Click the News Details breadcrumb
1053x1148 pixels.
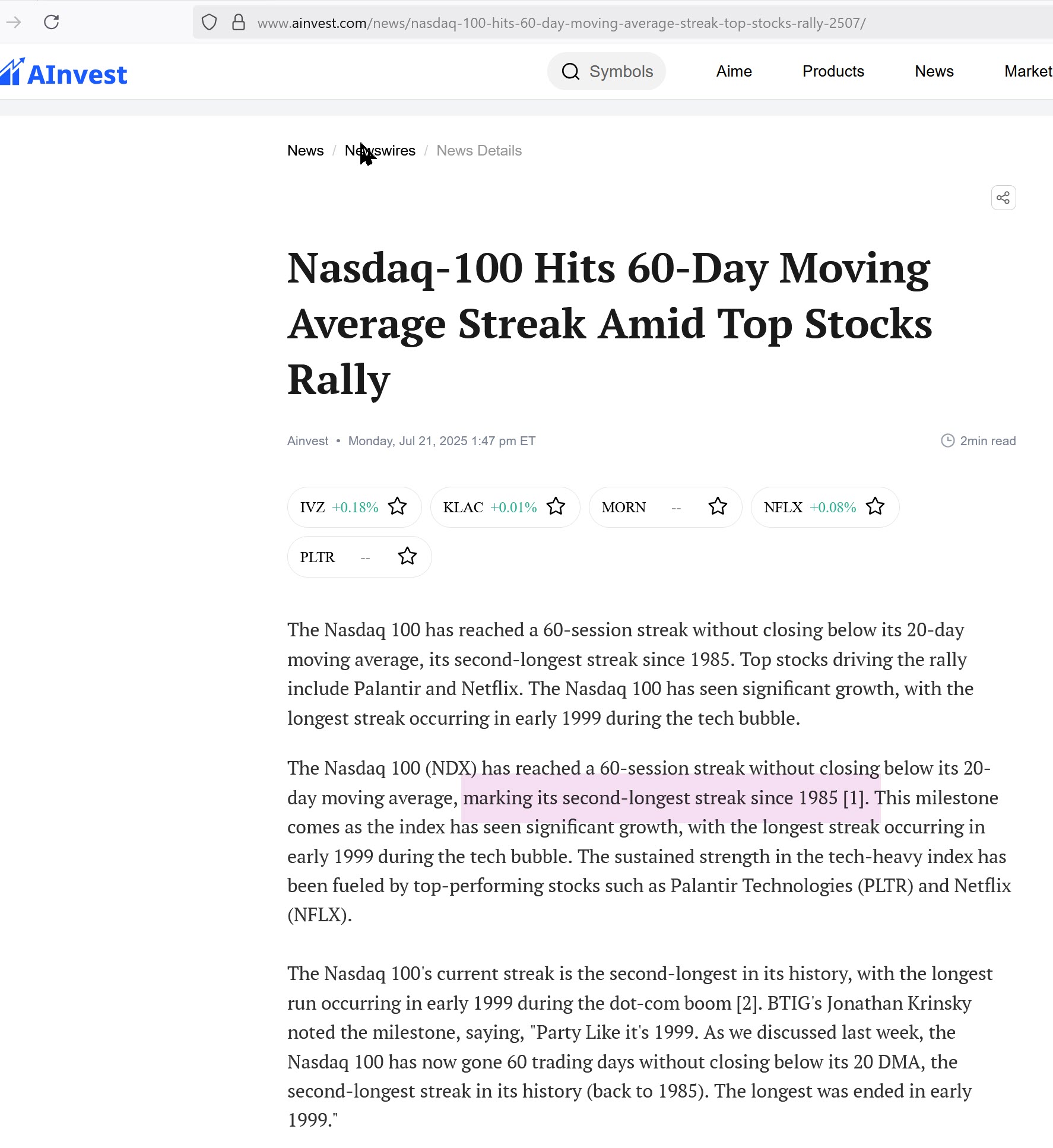479,151
